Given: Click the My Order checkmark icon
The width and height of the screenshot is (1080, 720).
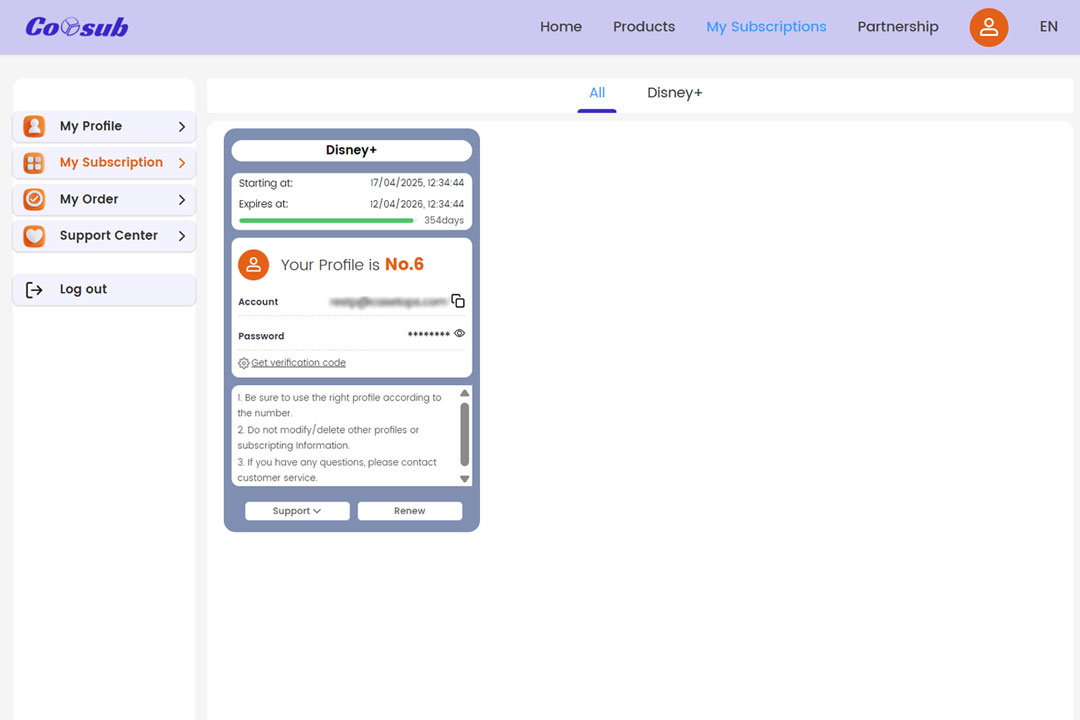Looking at the screenshot, I should pos(34,199).
